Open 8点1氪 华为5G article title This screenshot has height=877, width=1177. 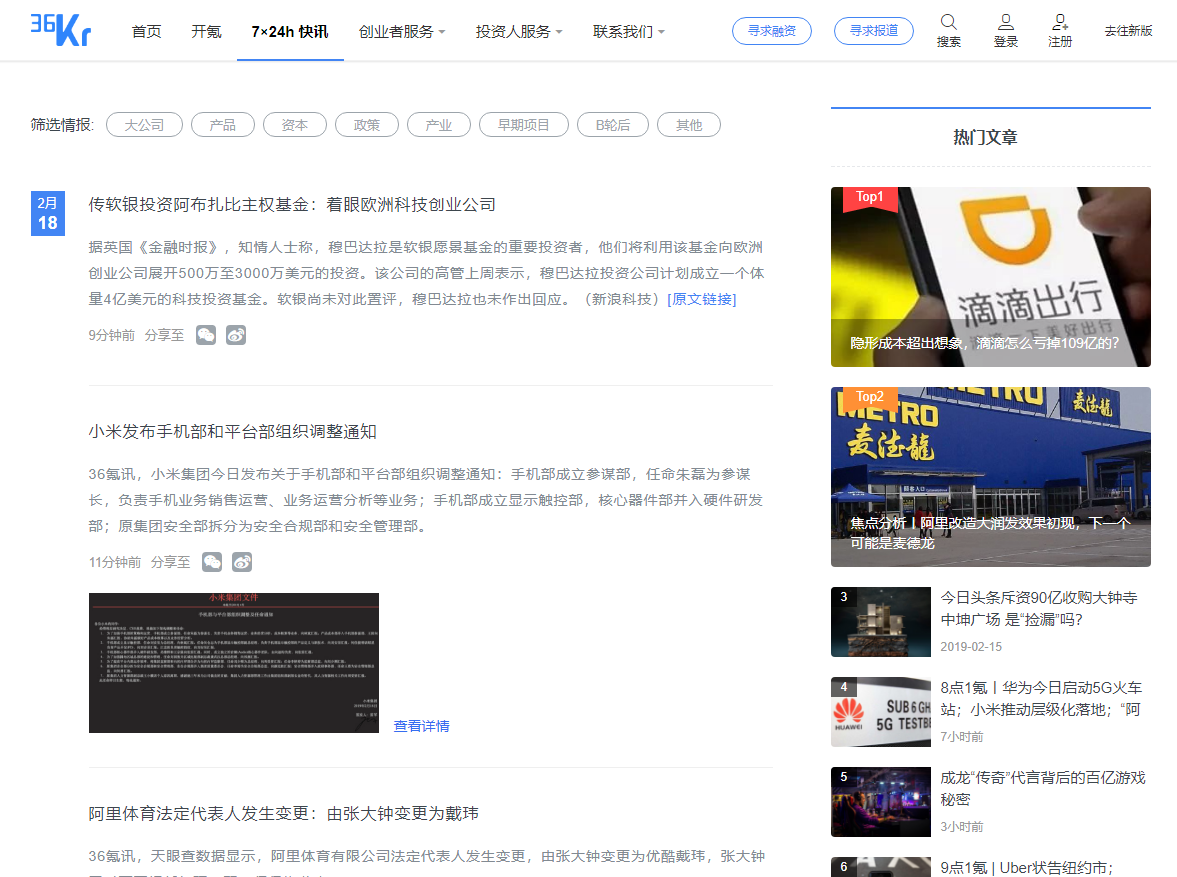click(x=1041, y=698)
